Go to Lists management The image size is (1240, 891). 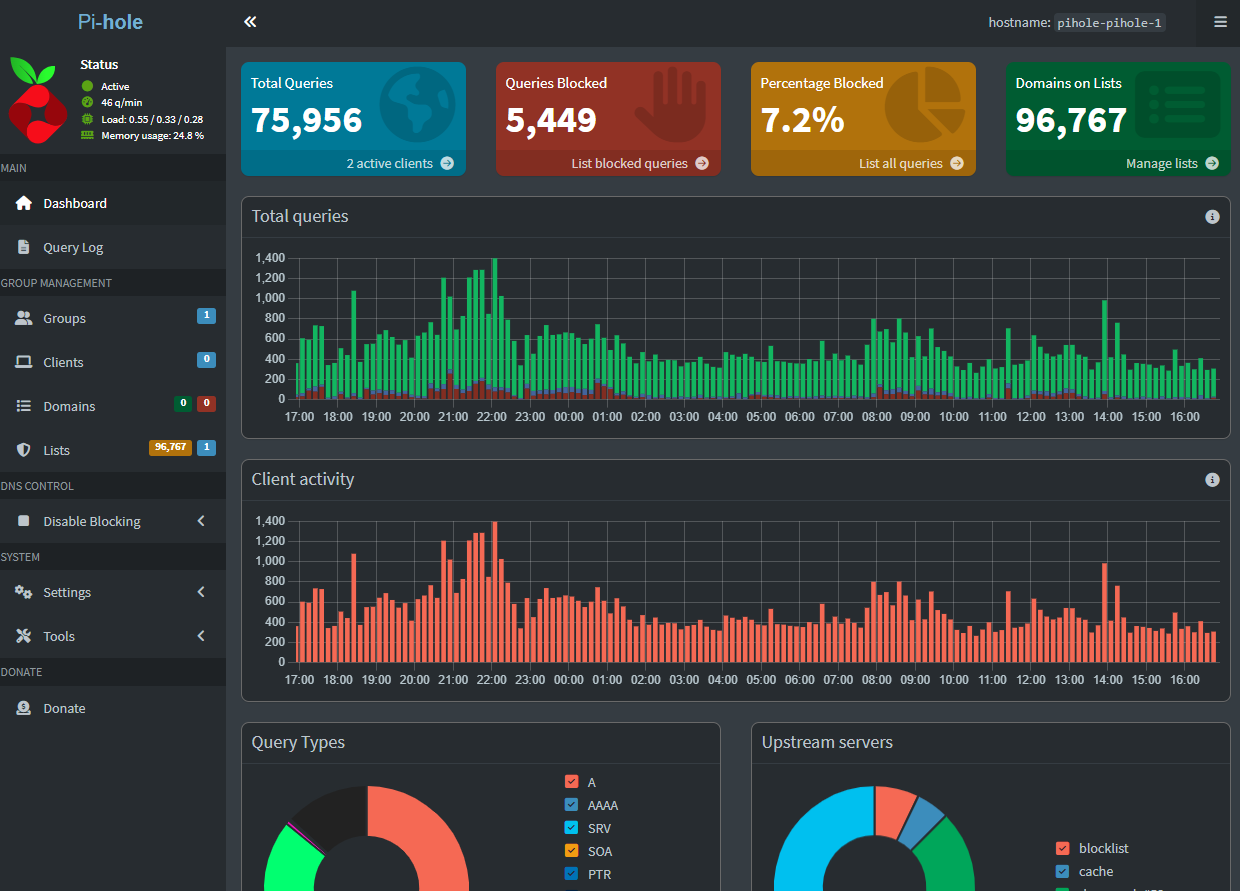[x=113, y=450]
